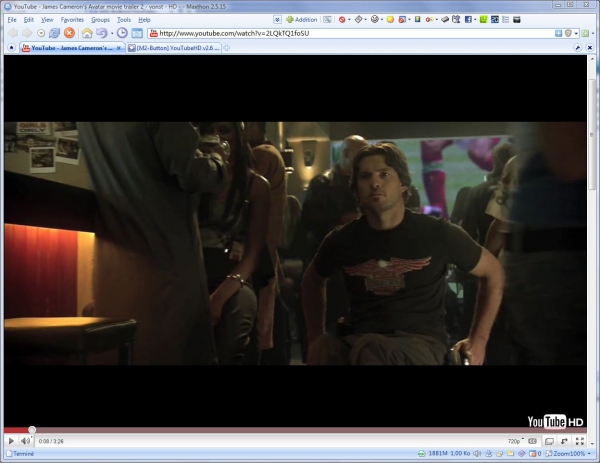Click the gray diamond plugin icon

coord(358,19)
